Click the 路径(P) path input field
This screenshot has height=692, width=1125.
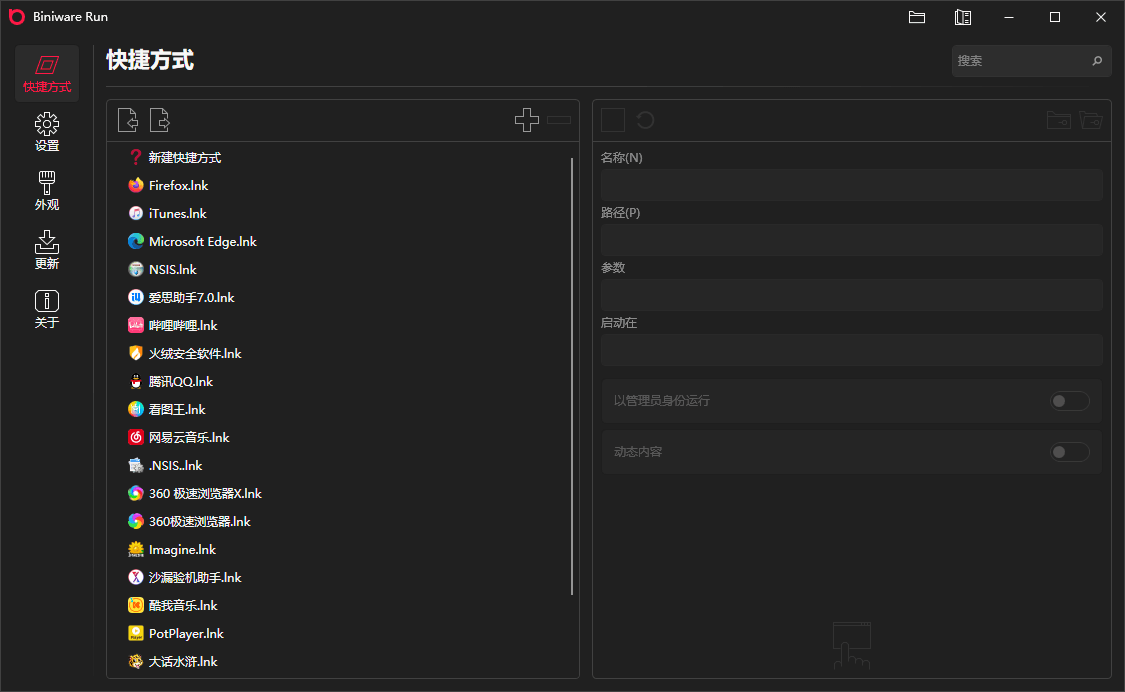coord(851,240)
